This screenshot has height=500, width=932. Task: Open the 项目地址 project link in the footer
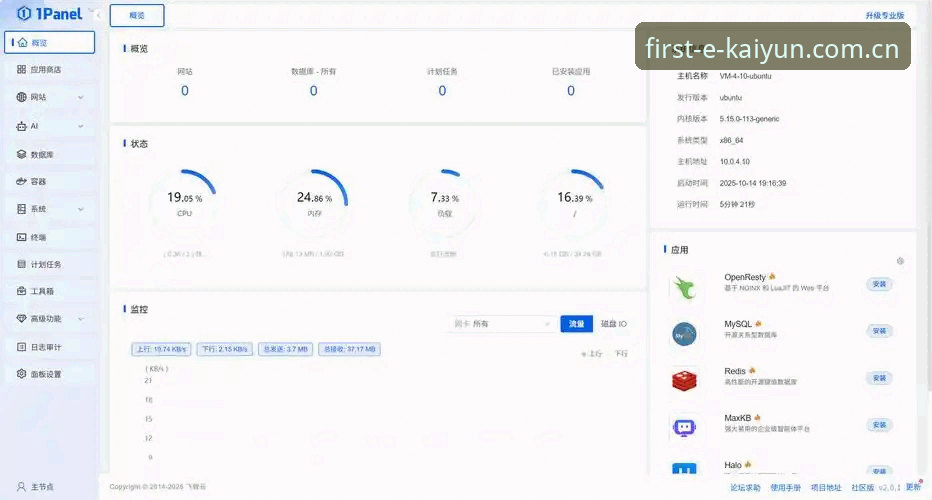coord(826,488)
